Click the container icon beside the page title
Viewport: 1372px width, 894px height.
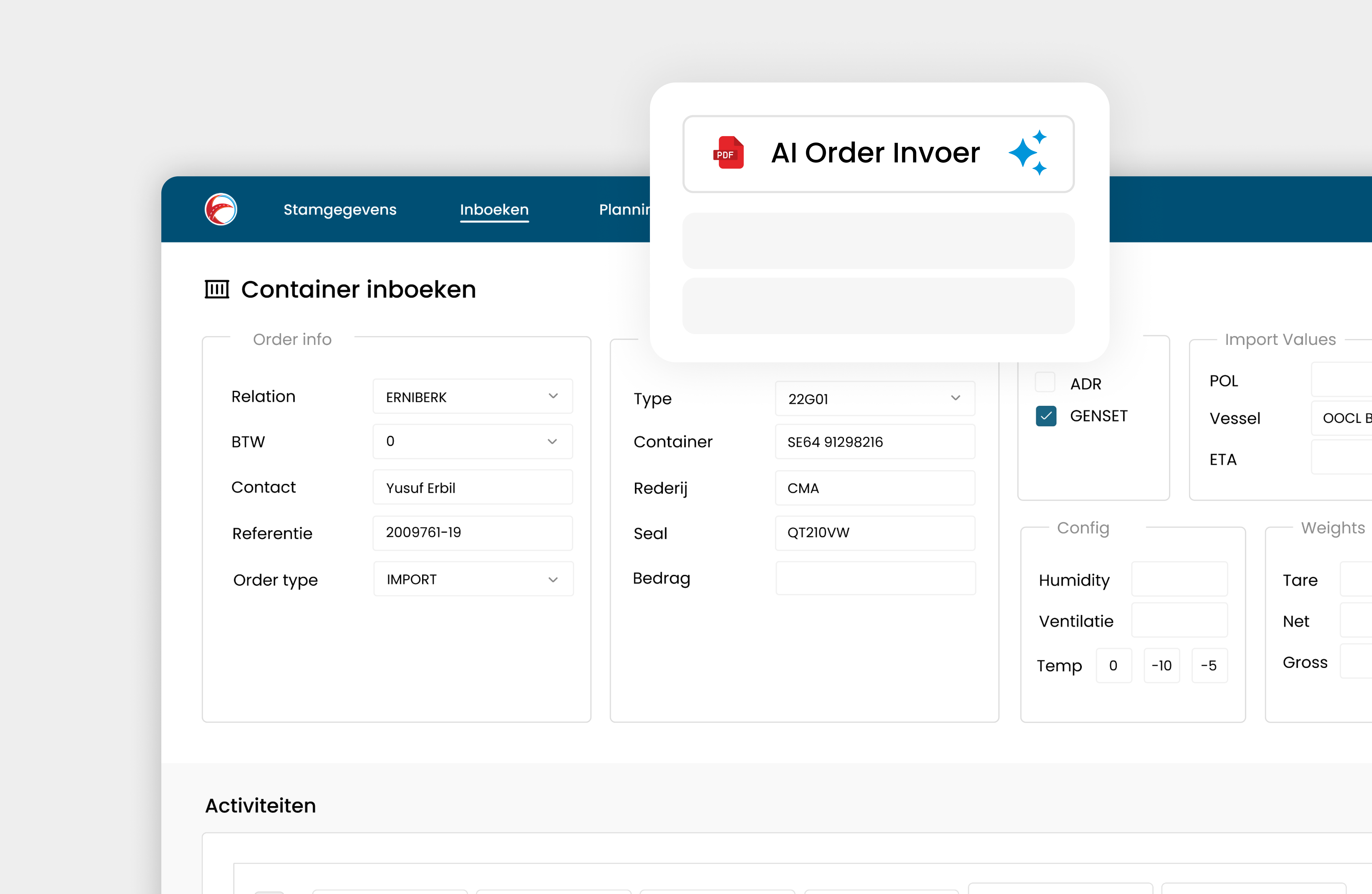[x=217, y=289]
